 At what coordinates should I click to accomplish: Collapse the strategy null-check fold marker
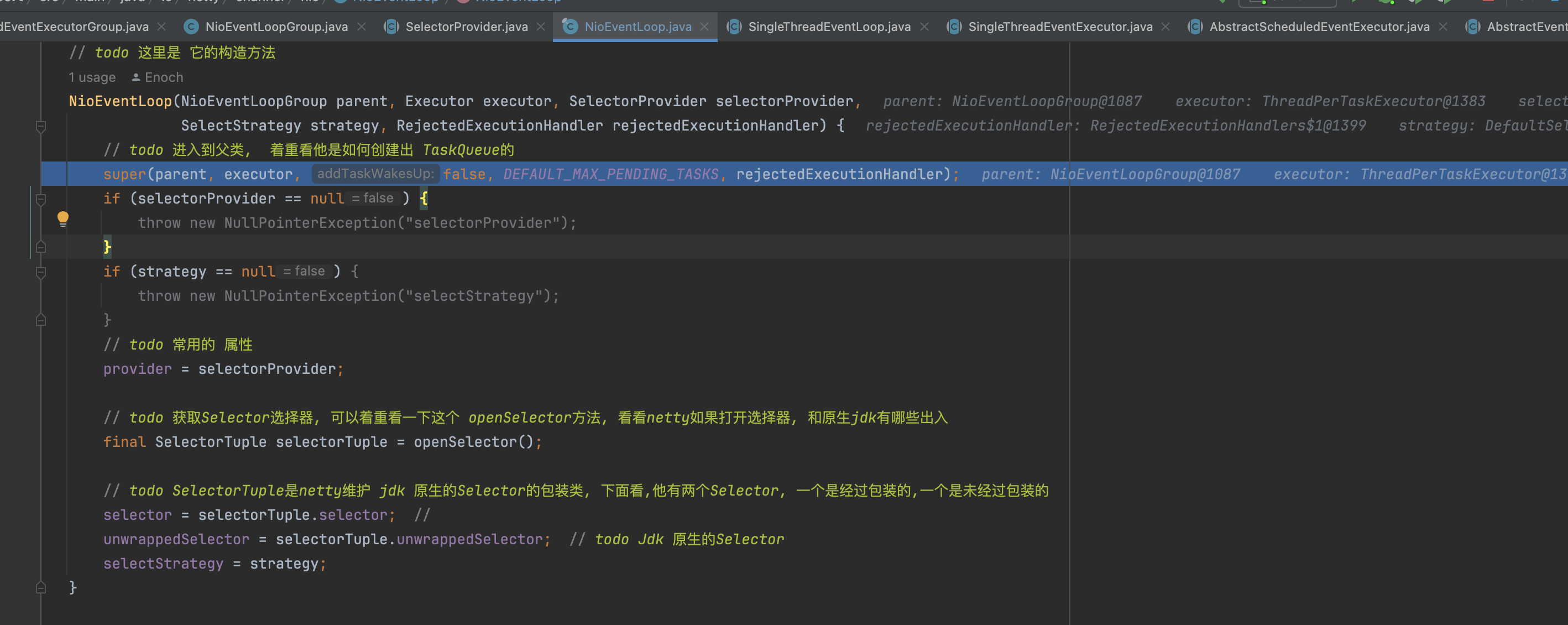[41, 272]
